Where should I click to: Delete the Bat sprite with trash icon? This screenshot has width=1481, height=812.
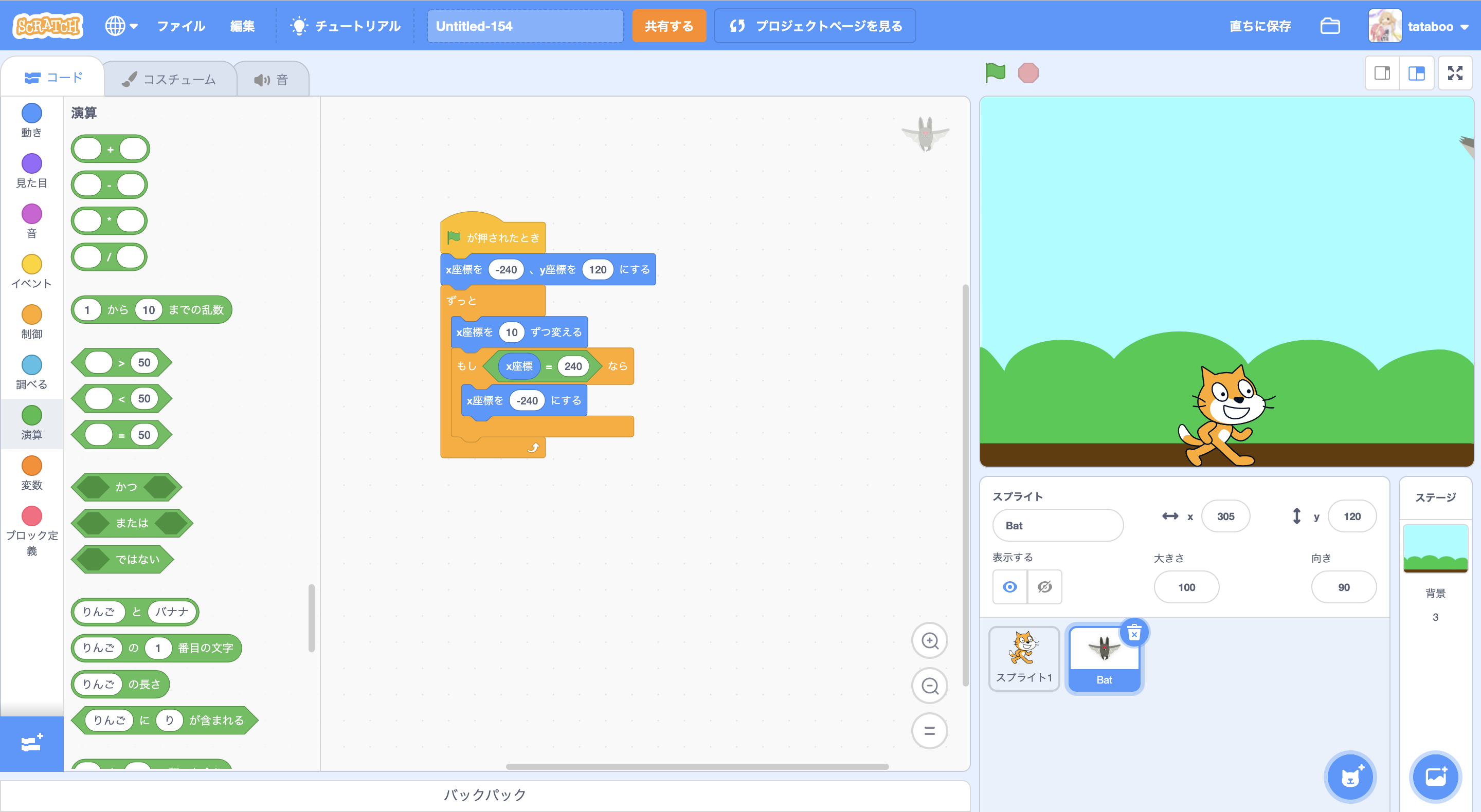pyautogui.click(x=1134, y=633)
